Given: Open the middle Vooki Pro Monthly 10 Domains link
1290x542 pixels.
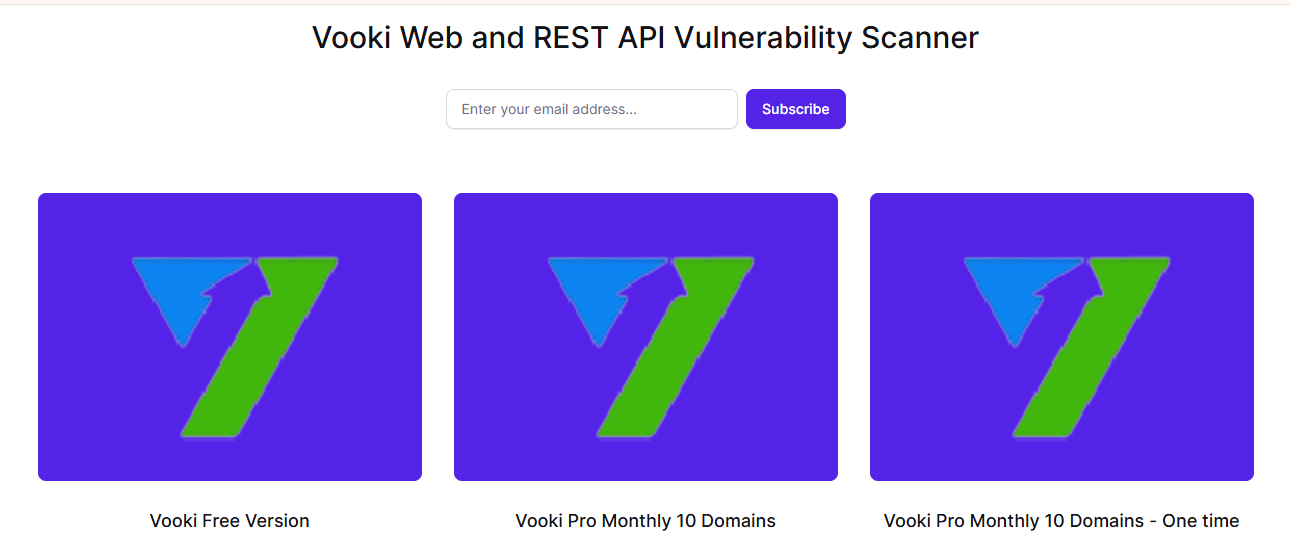Looking at the screenshot, I should (645, 521).
